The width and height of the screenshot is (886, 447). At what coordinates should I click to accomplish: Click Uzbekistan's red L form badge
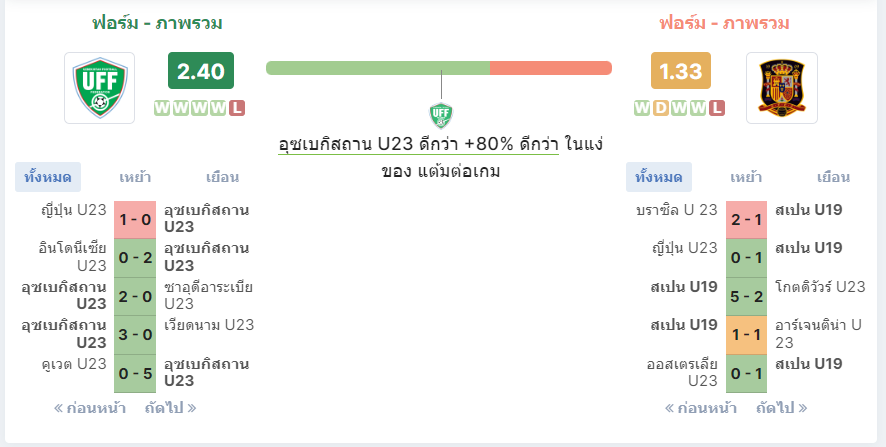[x=237, y=108]
